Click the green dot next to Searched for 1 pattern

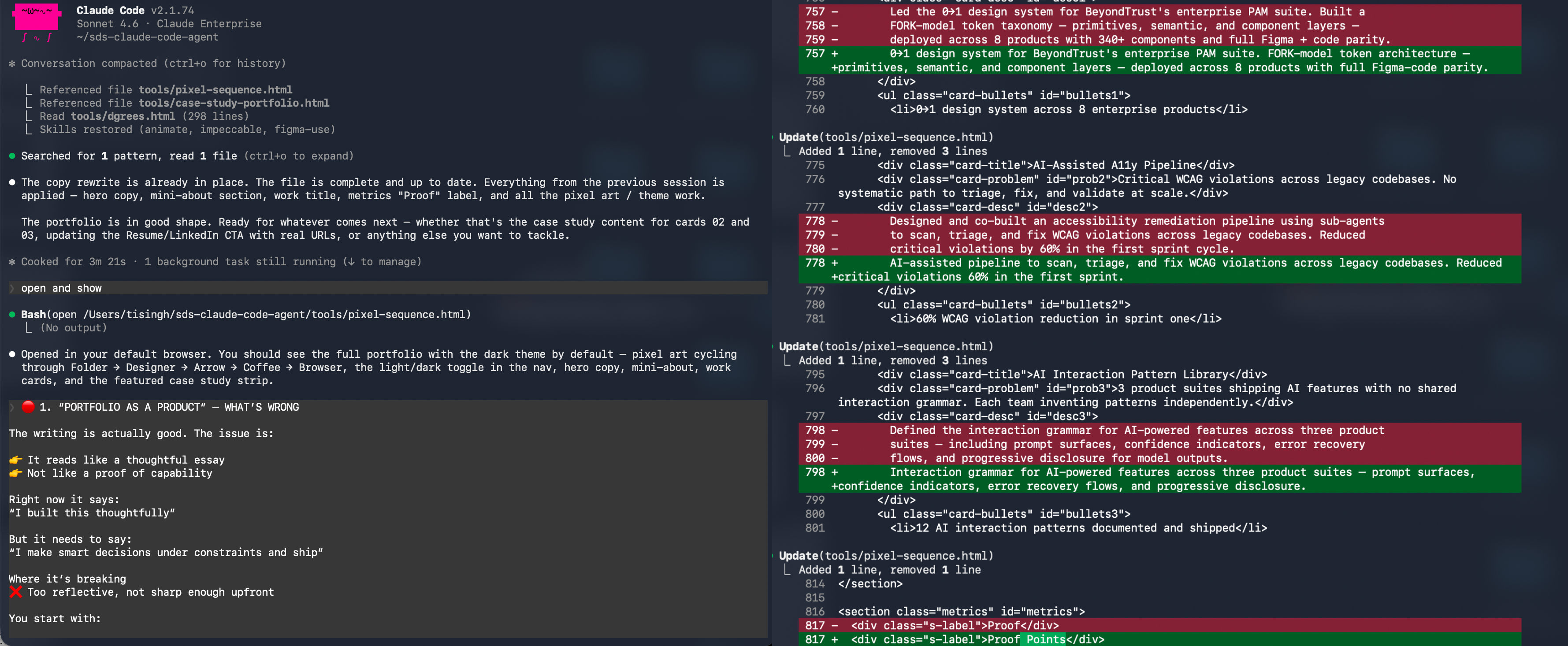pos(12,156)
